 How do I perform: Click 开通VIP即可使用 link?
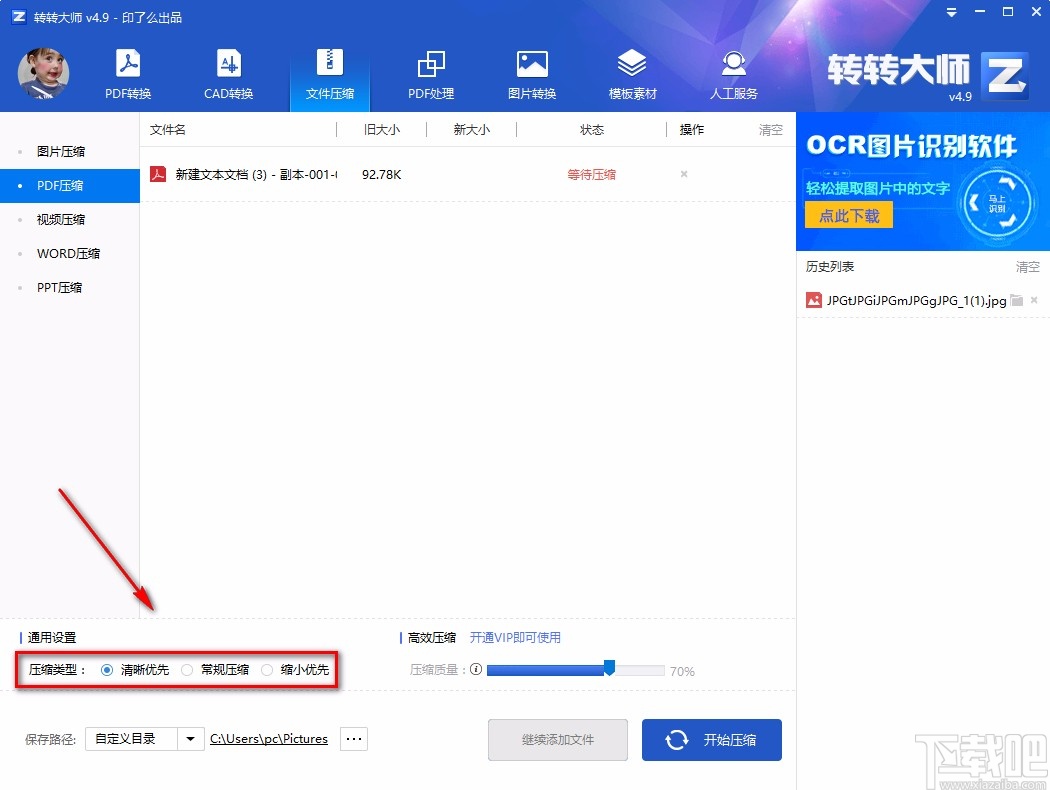[517, 637]
